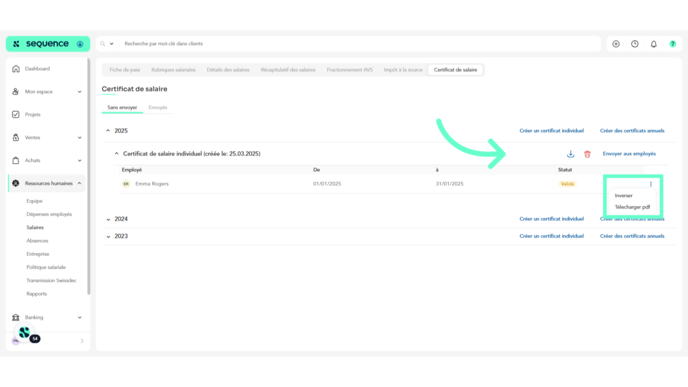Viewport: 688px width, 387px height.
Task: Open Equipe submenu entry
Action: click(x=34, y=201)
